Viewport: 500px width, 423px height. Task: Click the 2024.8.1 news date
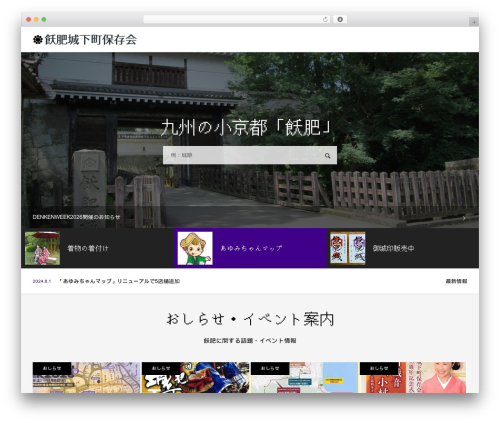[42, 281]
